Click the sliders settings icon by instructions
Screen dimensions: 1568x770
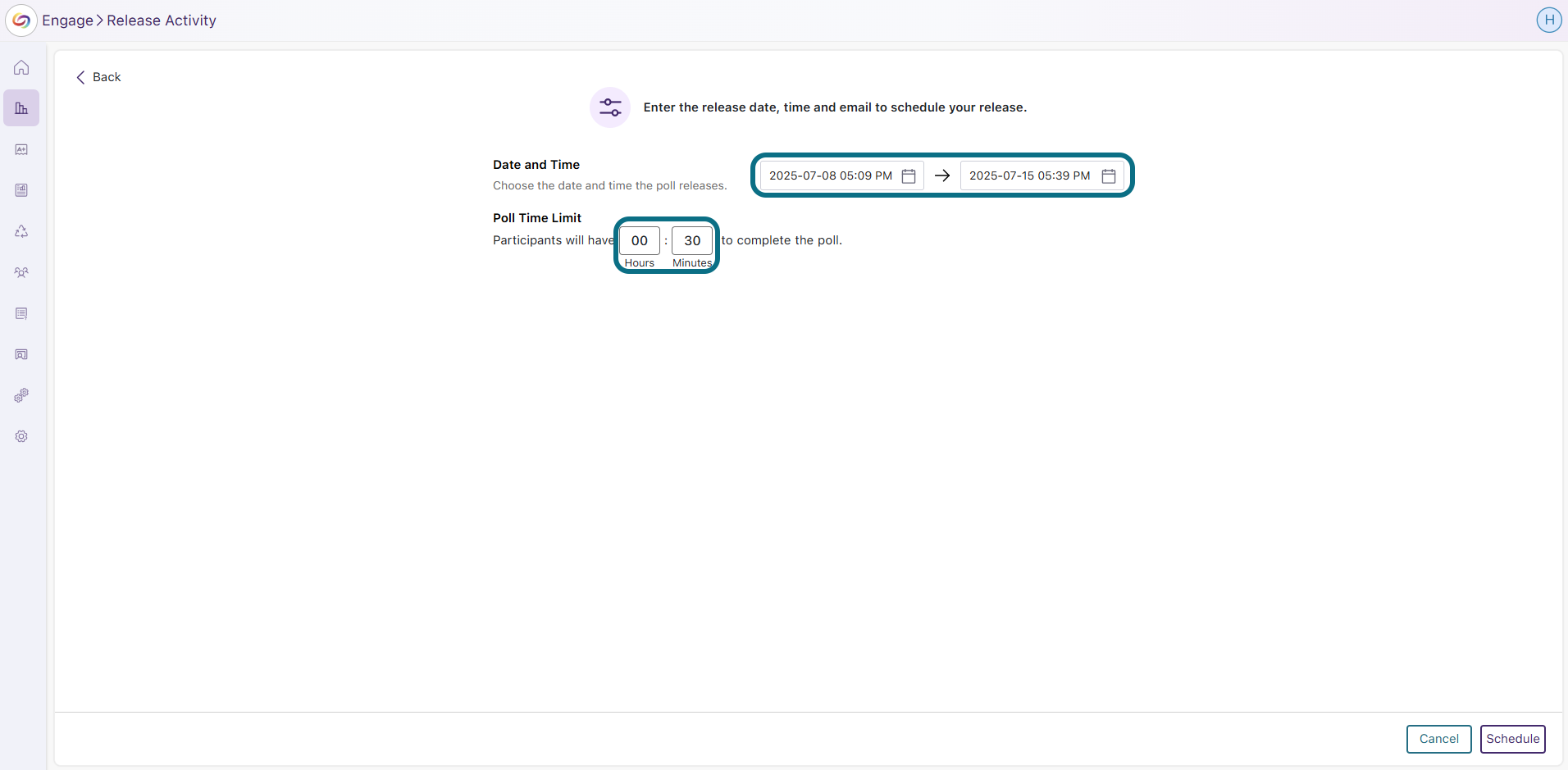point(610,107)
